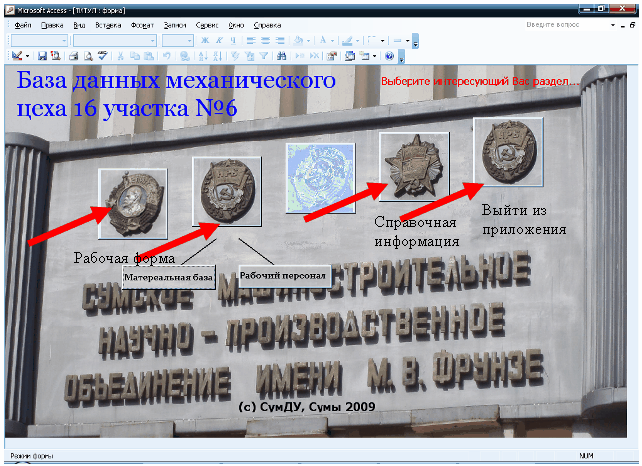Click the Font Color letter A icon
The image size is (642, 466).
click(323, 41)
